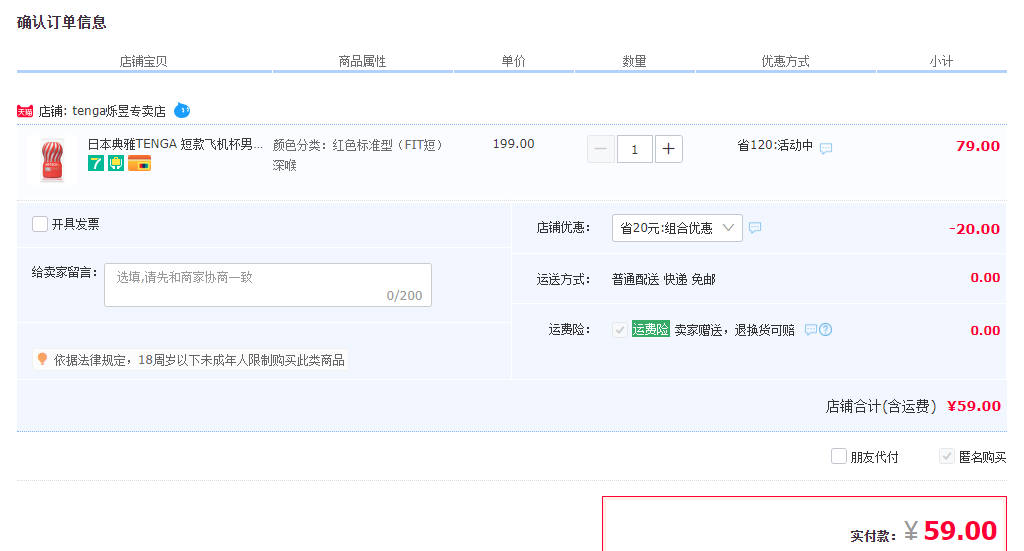The image size is (1024, 551).
Task: Toggle the 运费险 checkbox
Action: coord(620,330)
